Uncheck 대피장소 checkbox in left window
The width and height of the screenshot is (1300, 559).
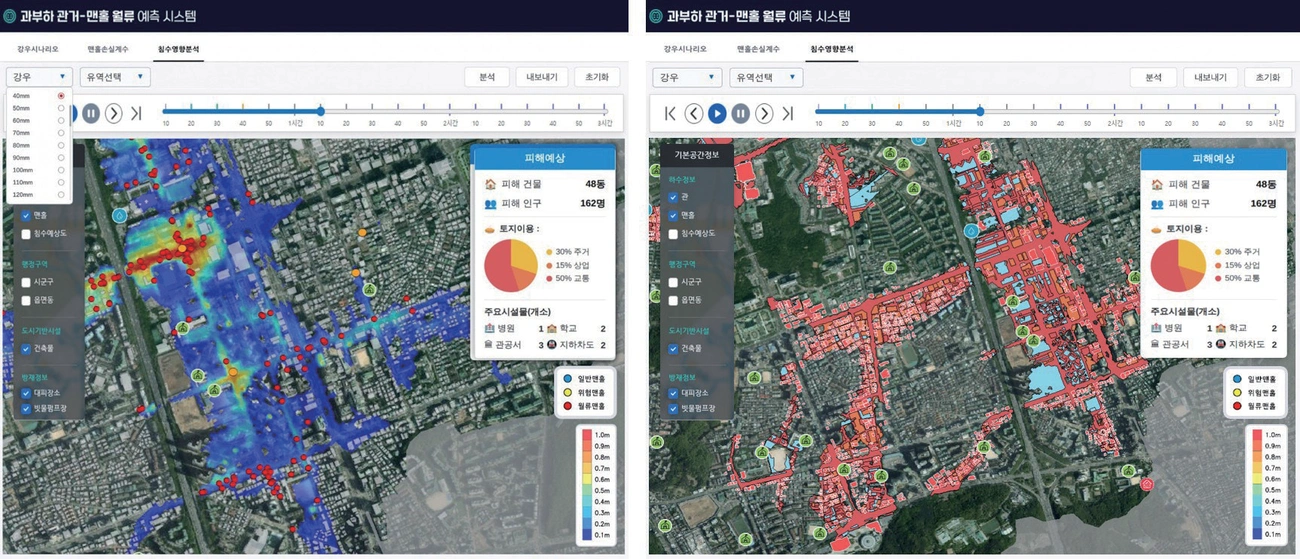(26, 394)
